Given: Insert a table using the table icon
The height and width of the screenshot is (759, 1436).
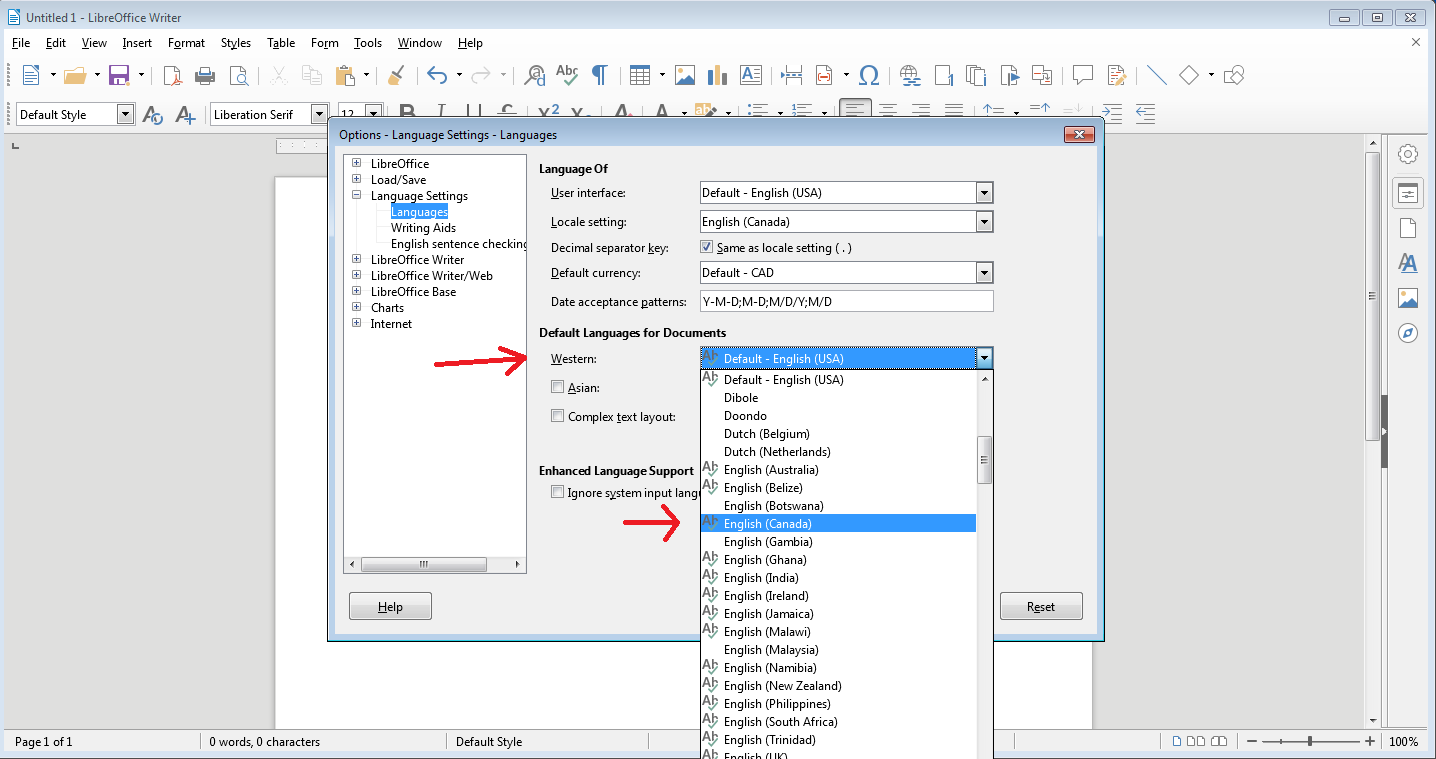Looking at the screenshot, I should [640, 75].
